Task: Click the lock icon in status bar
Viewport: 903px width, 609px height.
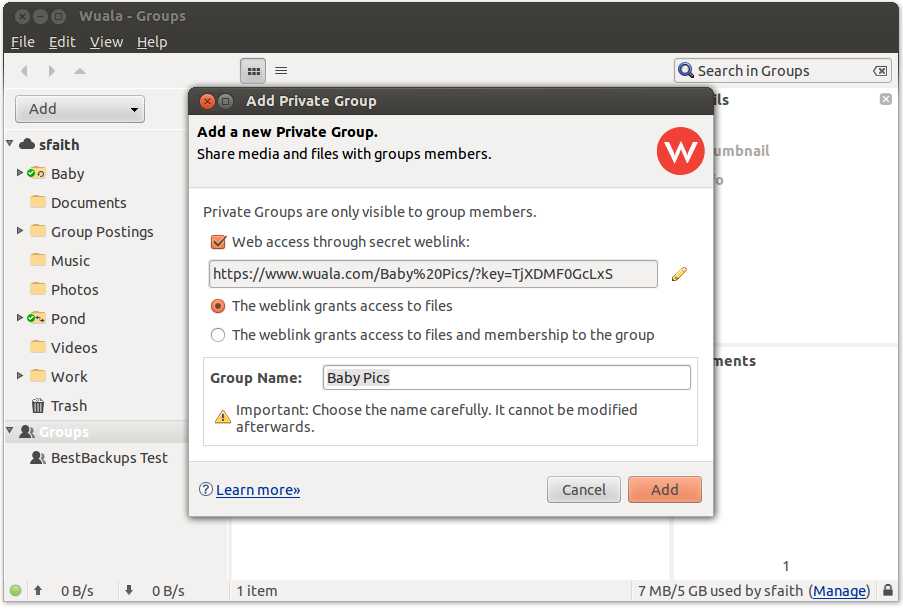Action: coord(888,591)
